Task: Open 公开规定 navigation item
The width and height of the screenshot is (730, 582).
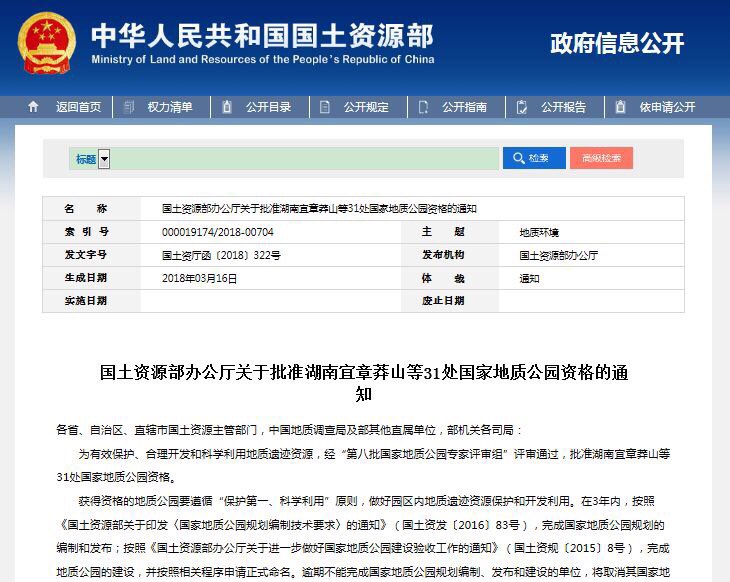Action: coord(366,107)
